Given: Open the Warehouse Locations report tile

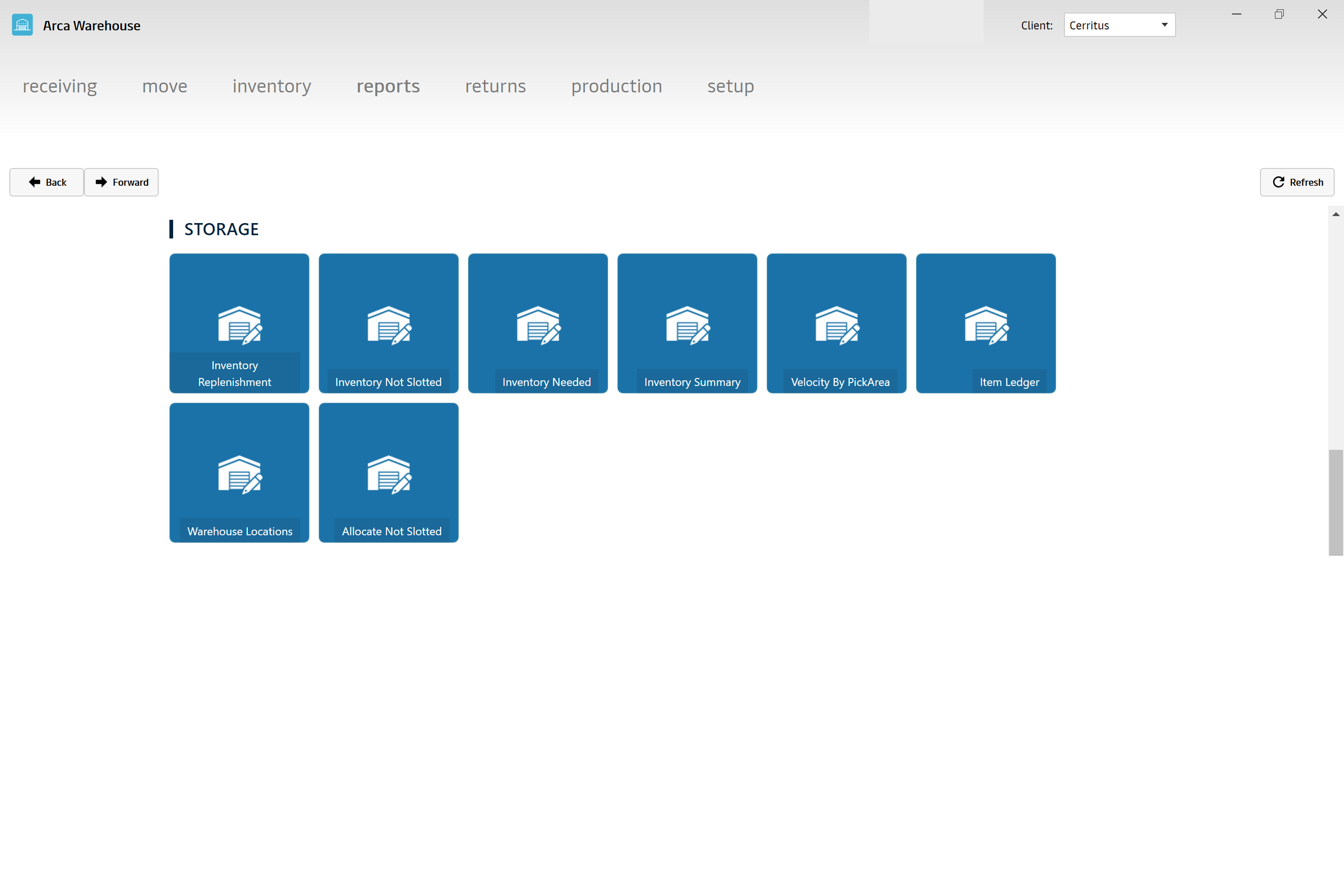Looking at the screenshot, I should (239, 473).
